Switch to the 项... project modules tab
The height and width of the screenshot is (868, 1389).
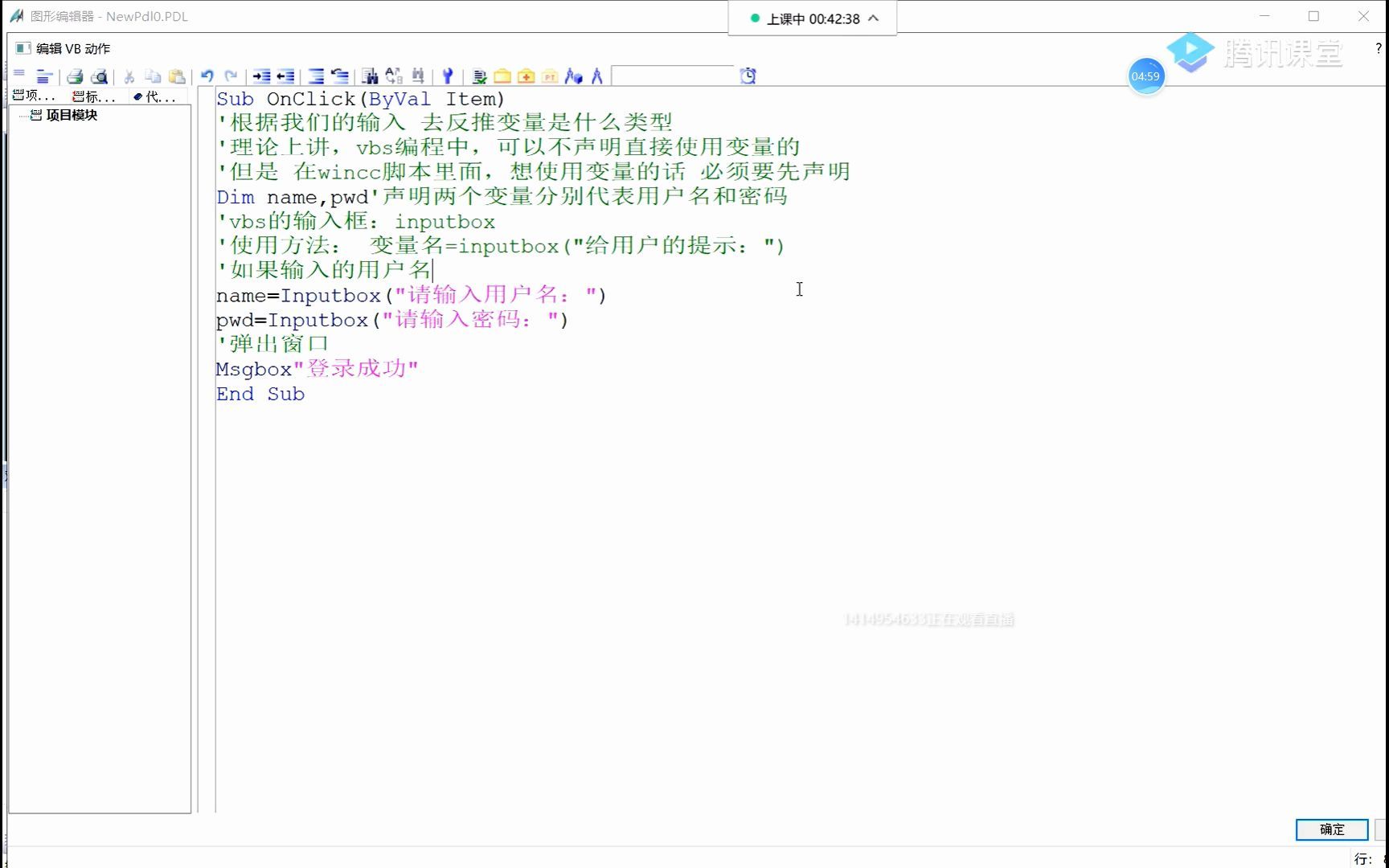(35, 96)
